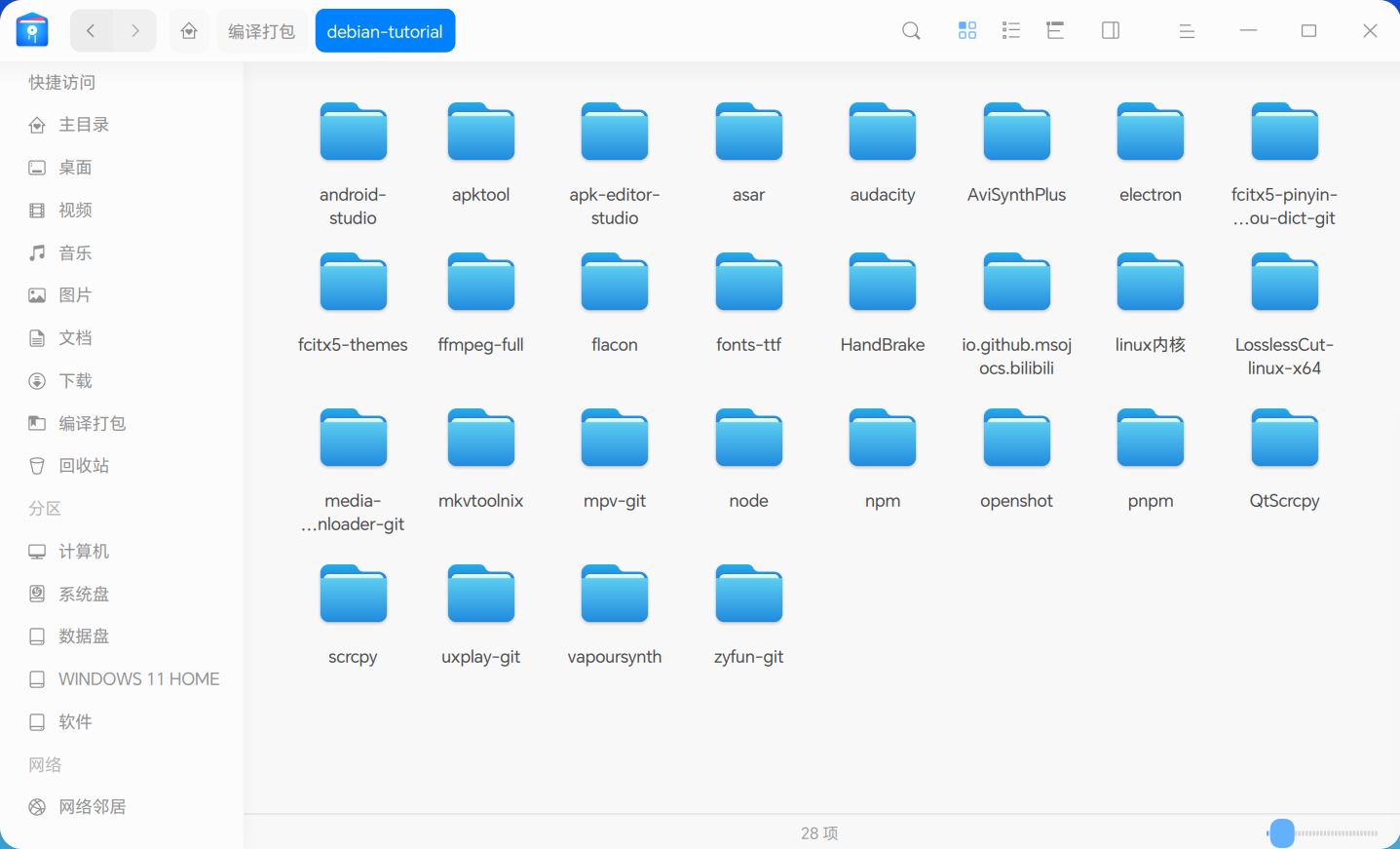This screenshot has width=1400, height=849.
Task: Open 计算机 in sidebar
Action: click(x=122, y=552)
